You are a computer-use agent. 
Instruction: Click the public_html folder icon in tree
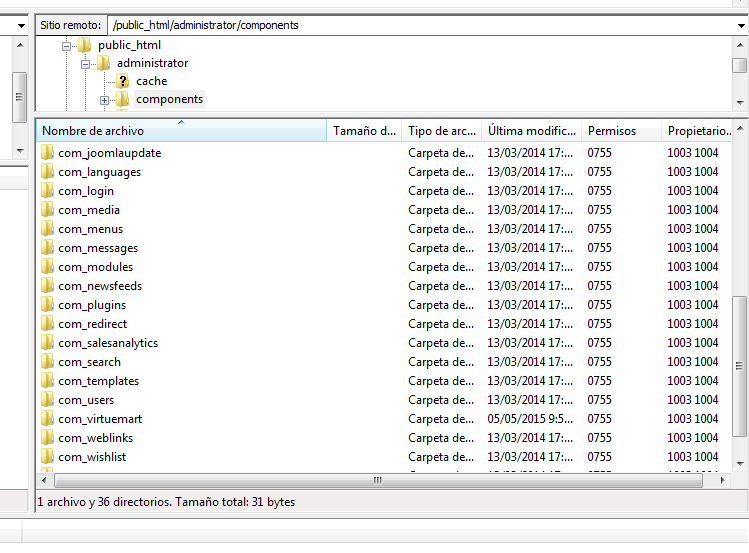coord(85,45)
